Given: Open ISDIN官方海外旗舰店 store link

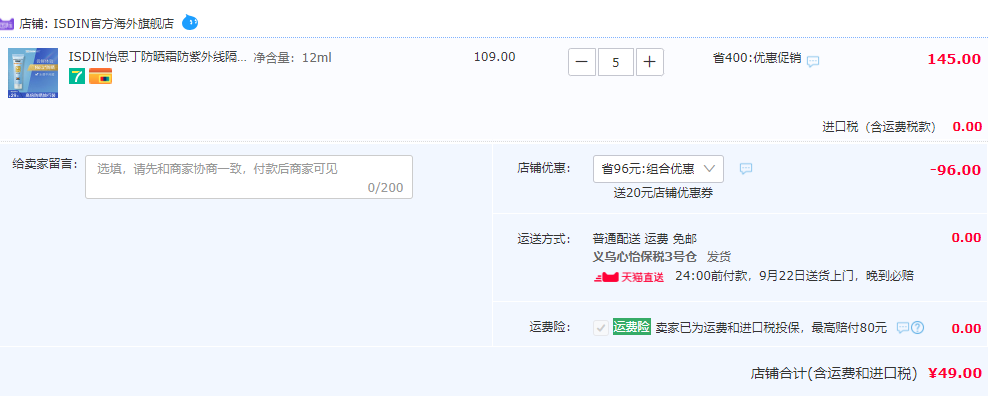Looking at the screenshot, I should (x=114, y=24).
